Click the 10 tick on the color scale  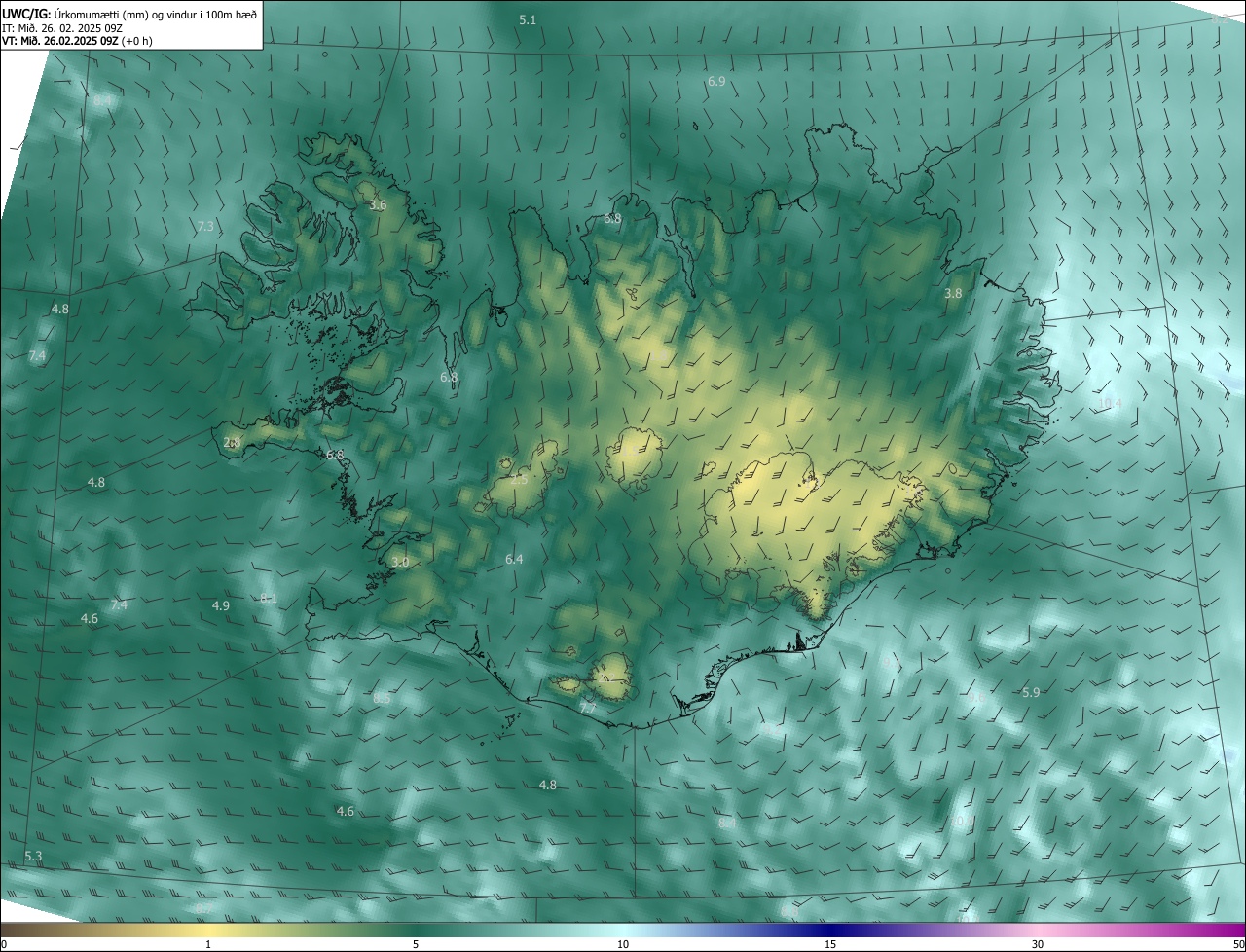pyautogui.click(x=623, y=944)
